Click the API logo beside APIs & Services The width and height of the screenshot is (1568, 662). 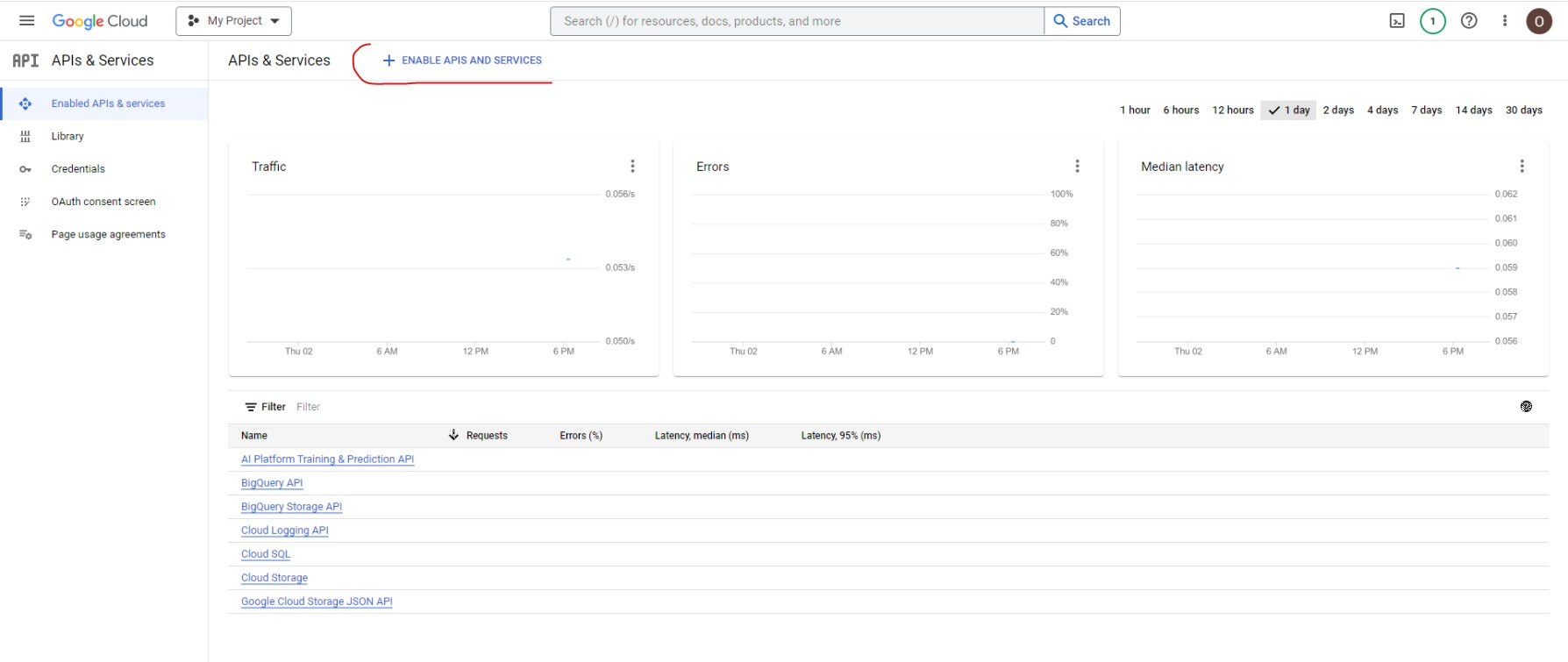25,61
